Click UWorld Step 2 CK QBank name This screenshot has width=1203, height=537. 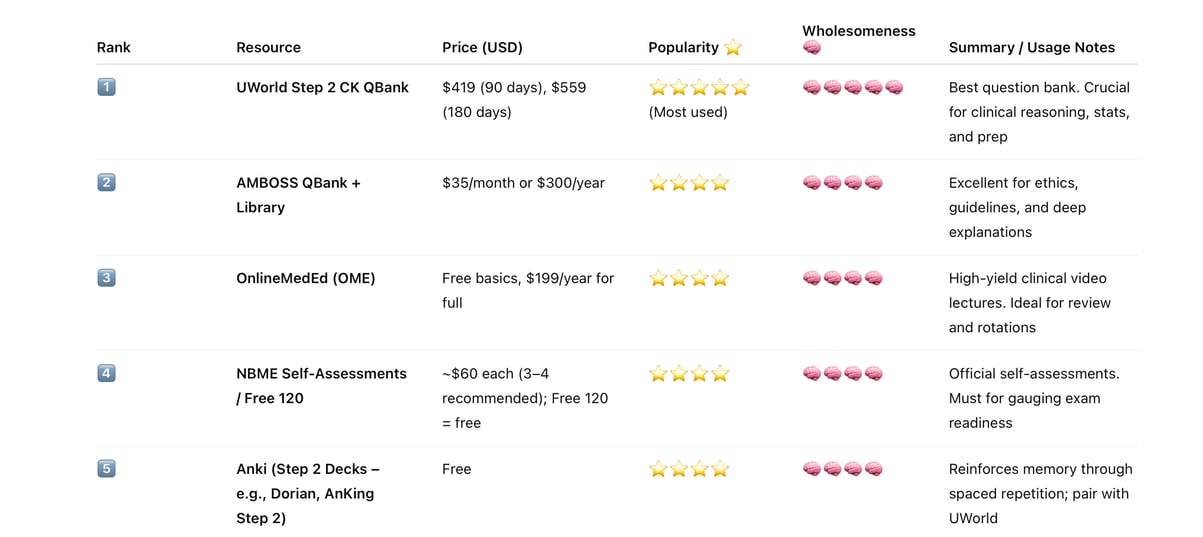click(x=322, y=87)
